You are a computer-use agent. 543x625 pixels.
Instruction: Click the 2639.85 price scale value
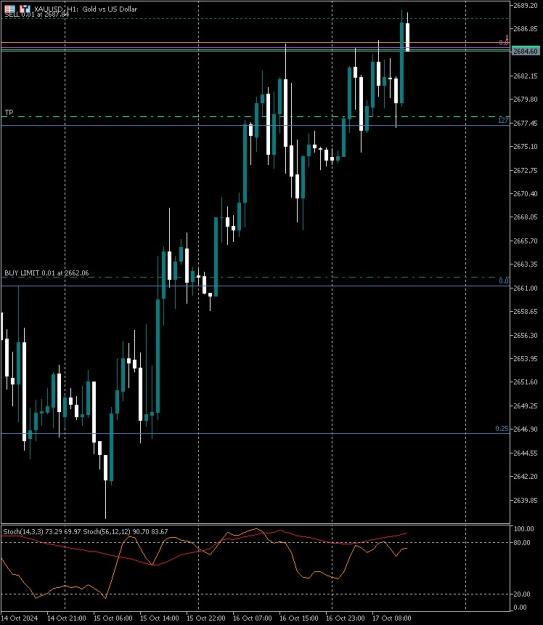[525, 500]
